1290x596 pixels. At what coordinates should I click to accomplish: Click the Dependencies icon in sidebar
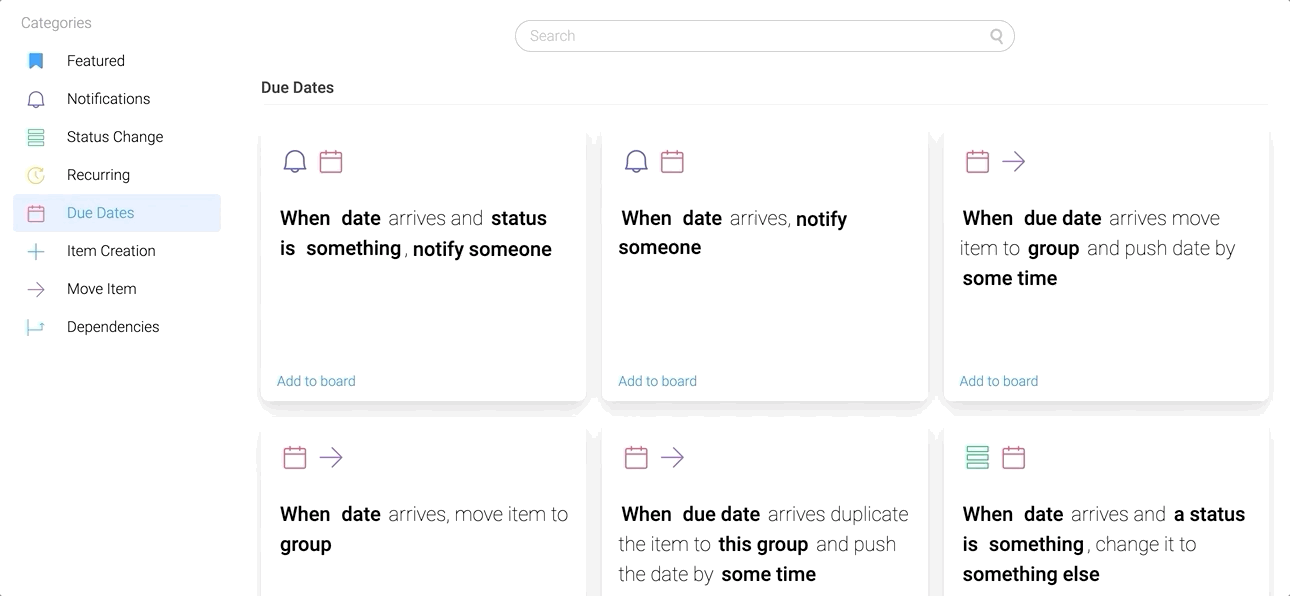(36, 327)
